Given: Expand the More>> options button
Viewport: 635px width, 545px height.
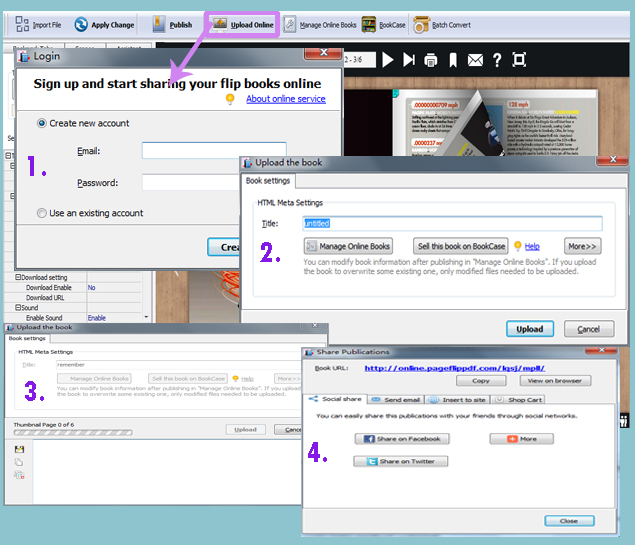Looking at the screenshot, I should pos(582,246).
